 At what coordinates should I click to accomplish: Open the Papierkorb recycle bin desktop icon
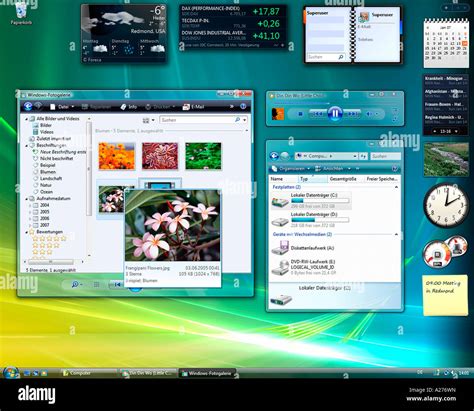(21, 13)
